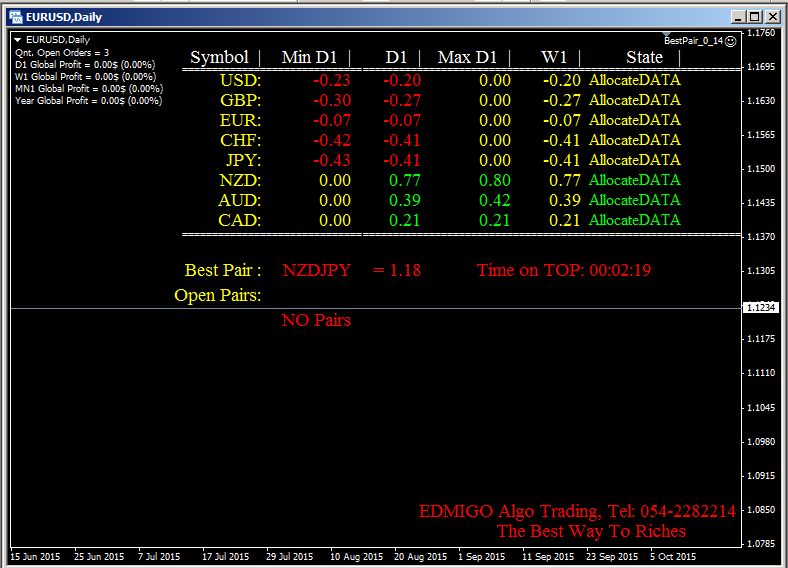
Task: Click the W1 column header
Action: pos(554,57)
